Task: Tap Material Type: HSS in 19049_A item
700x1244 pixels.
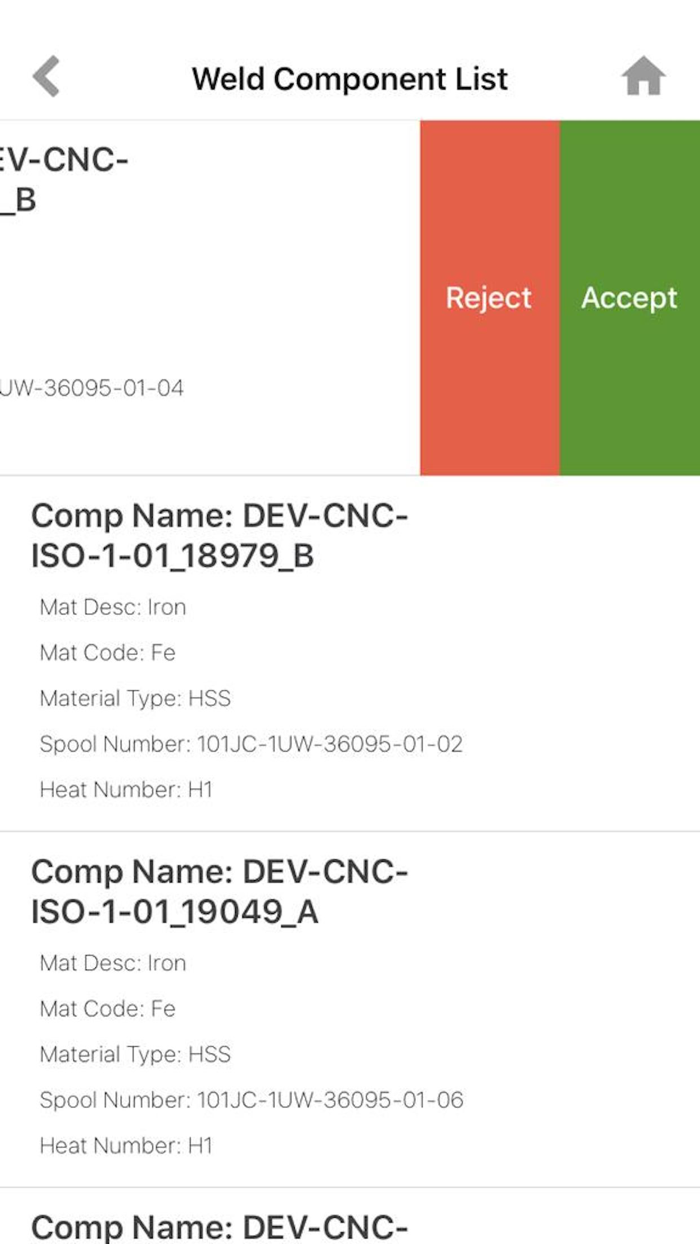Action: 135,1054
